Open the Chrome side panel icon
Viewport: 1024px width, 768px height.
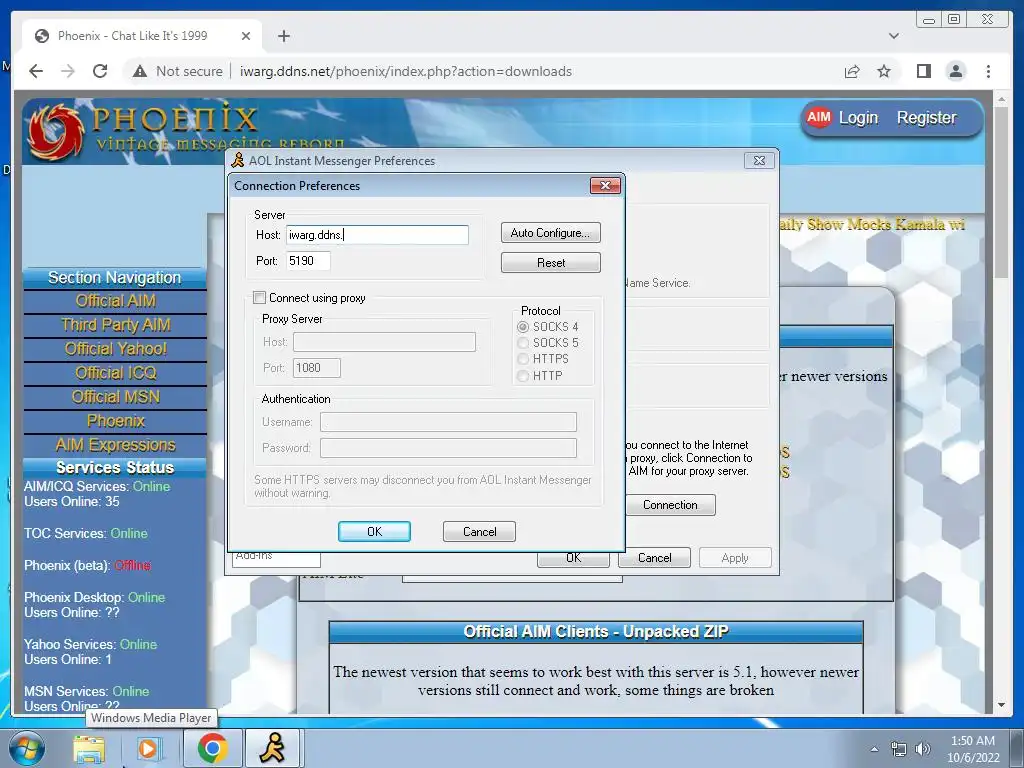point(923,71)
